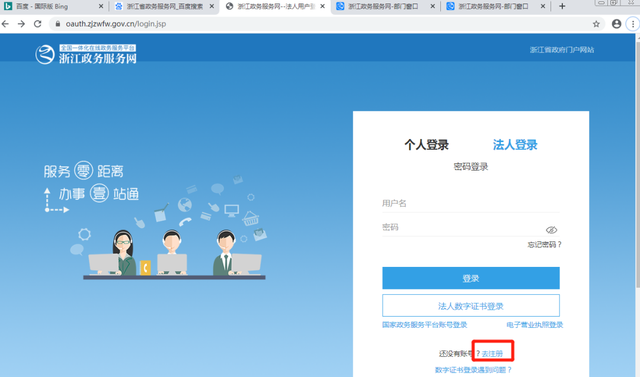Toggle password visibility eye icon
Viewport: 640px width, 377px height.
tap(551, 230)
